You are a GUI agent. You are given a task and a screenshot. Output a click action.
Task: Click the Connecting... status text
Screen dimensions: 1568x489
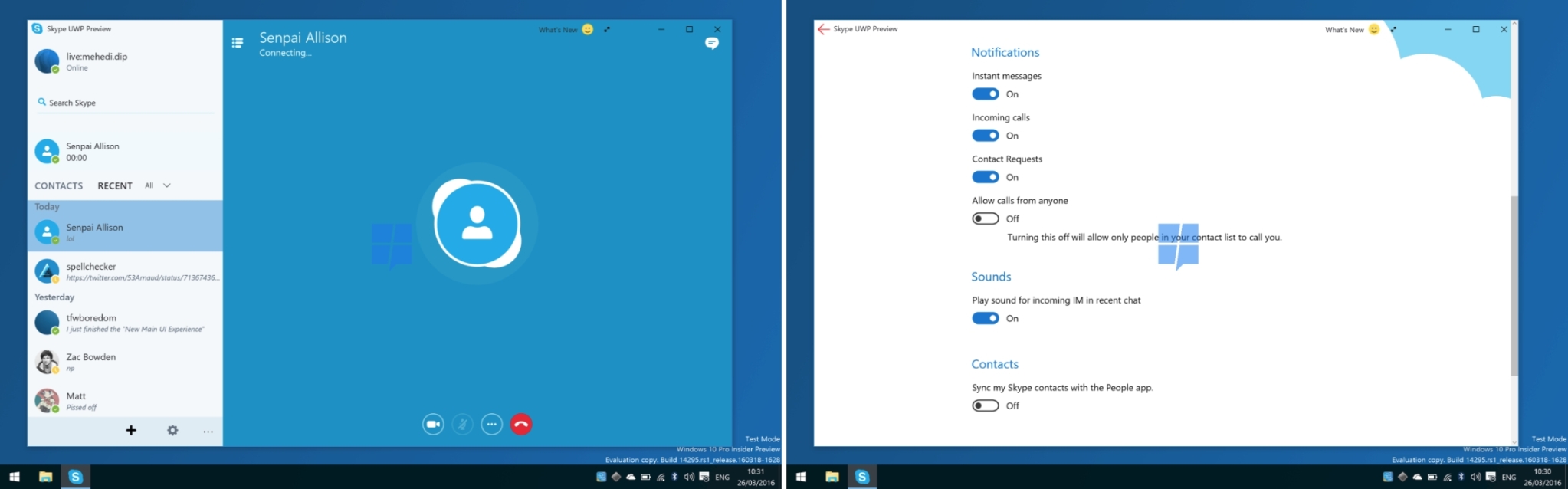285,53
